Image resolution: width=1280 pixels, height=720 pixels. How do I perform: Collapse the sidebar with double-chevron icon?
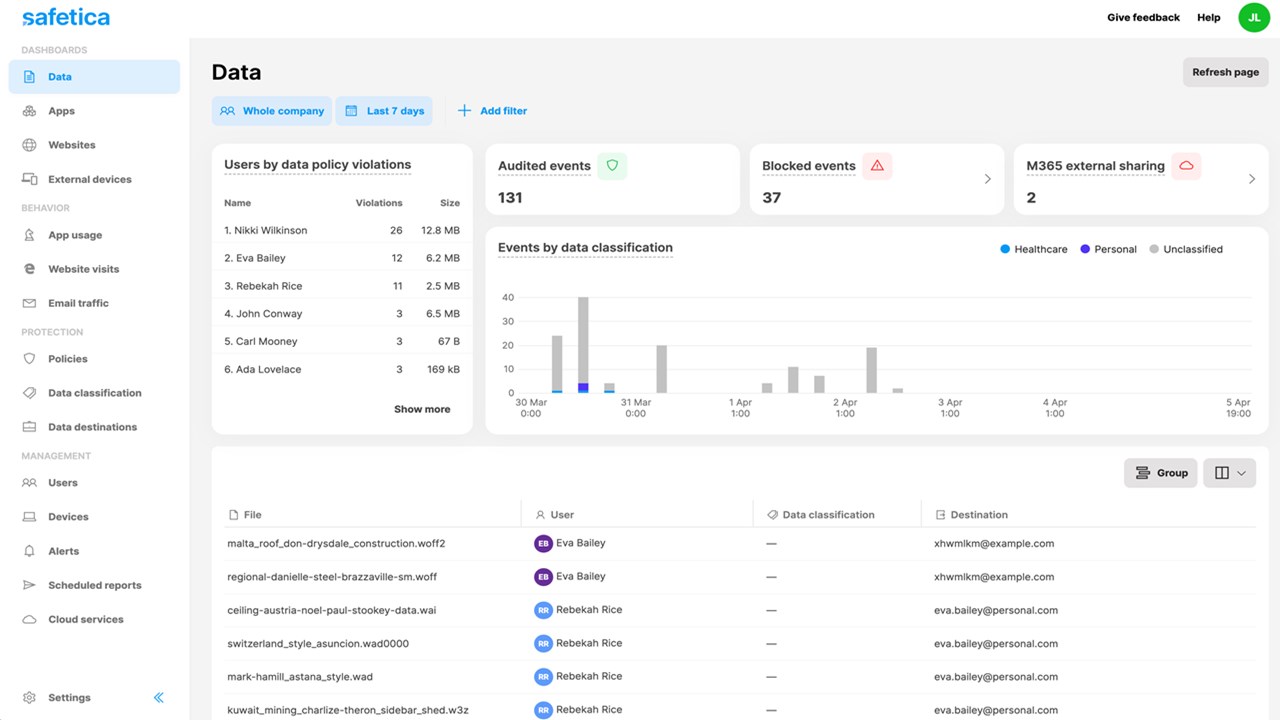[158, 698]
